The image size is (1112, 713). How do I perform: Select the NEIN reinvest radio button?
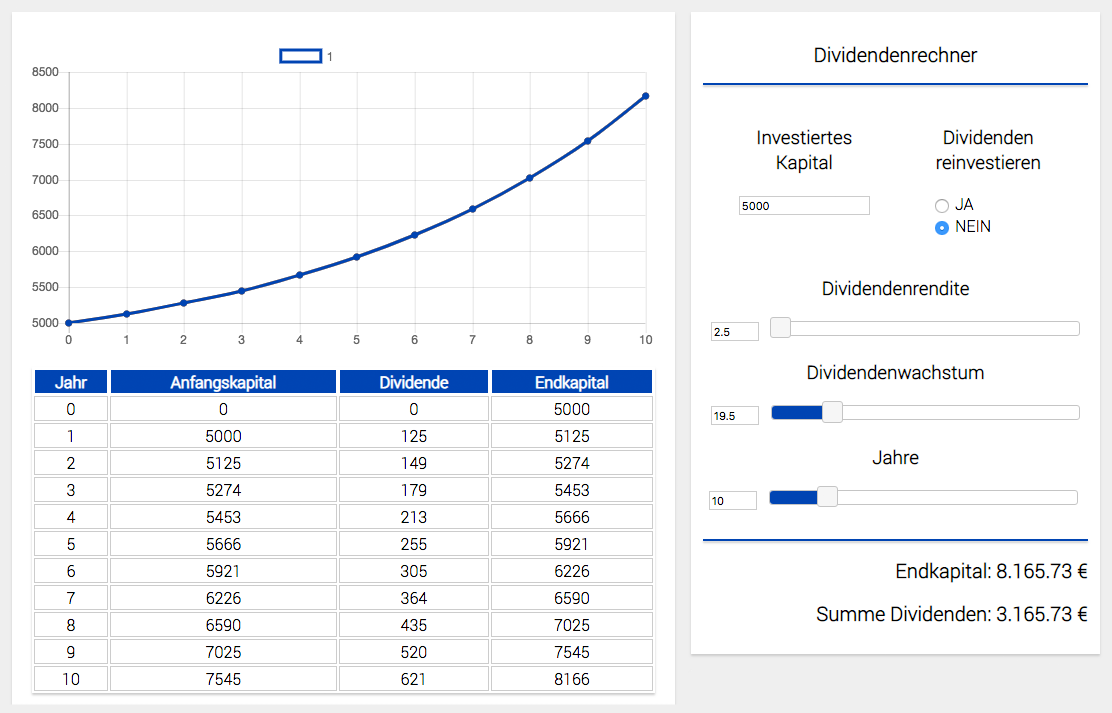942,228
